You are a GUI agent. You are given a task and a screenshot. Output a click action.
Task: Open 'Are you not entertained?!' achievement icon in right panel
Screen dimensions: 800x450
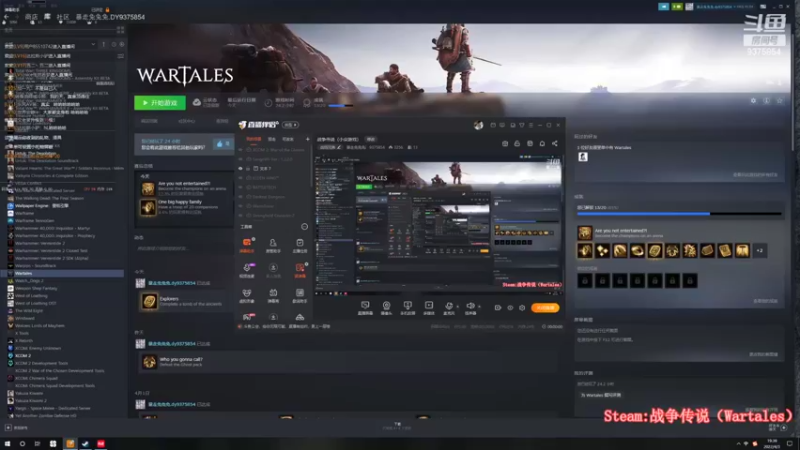click(x=585, y=233)
